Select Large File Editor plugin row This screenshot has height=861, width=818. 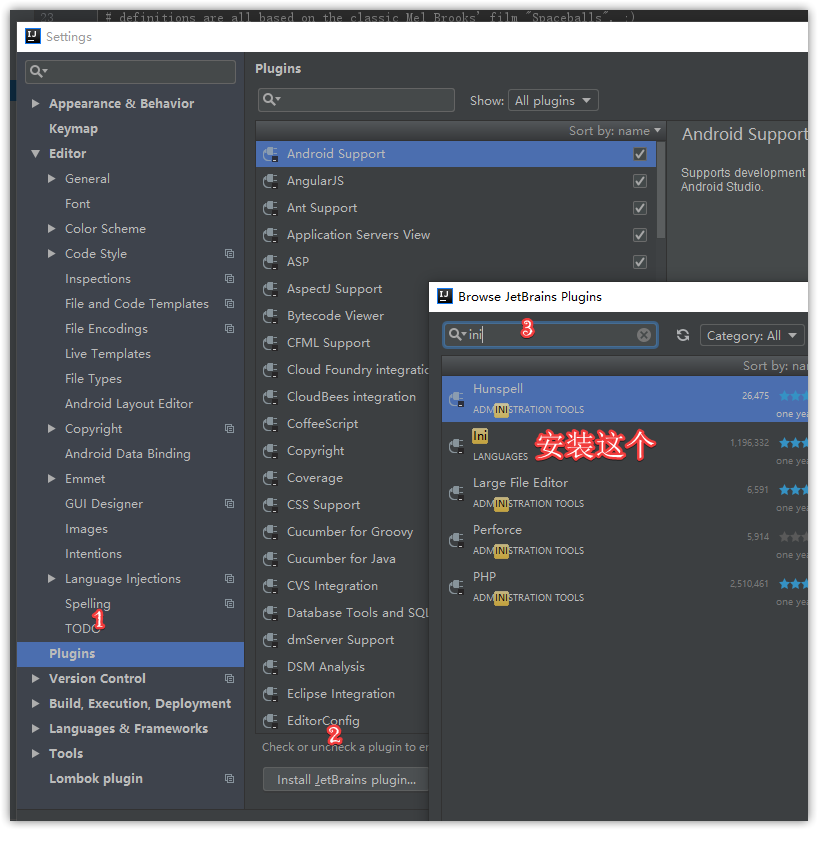[x=625, y=493]
